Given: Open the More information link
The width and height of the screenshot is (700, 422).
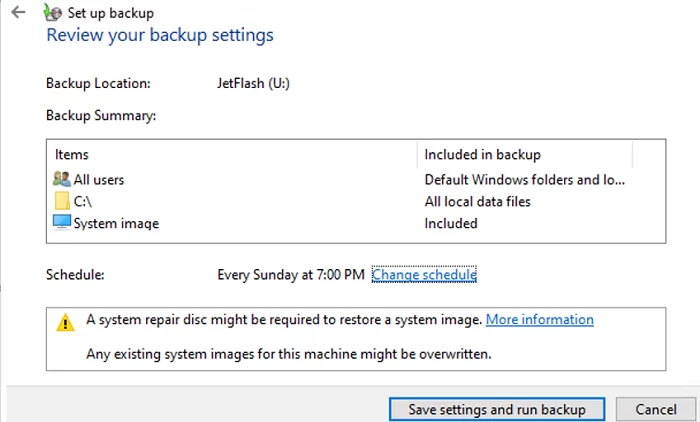Looking at the screenshot, I should point(539,320).
